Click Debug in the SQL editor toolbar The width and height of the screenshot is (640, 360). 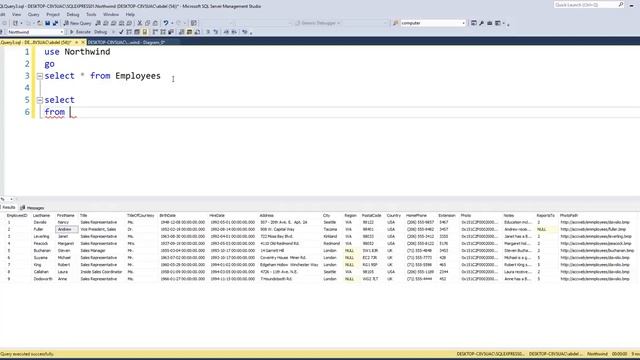100,32
